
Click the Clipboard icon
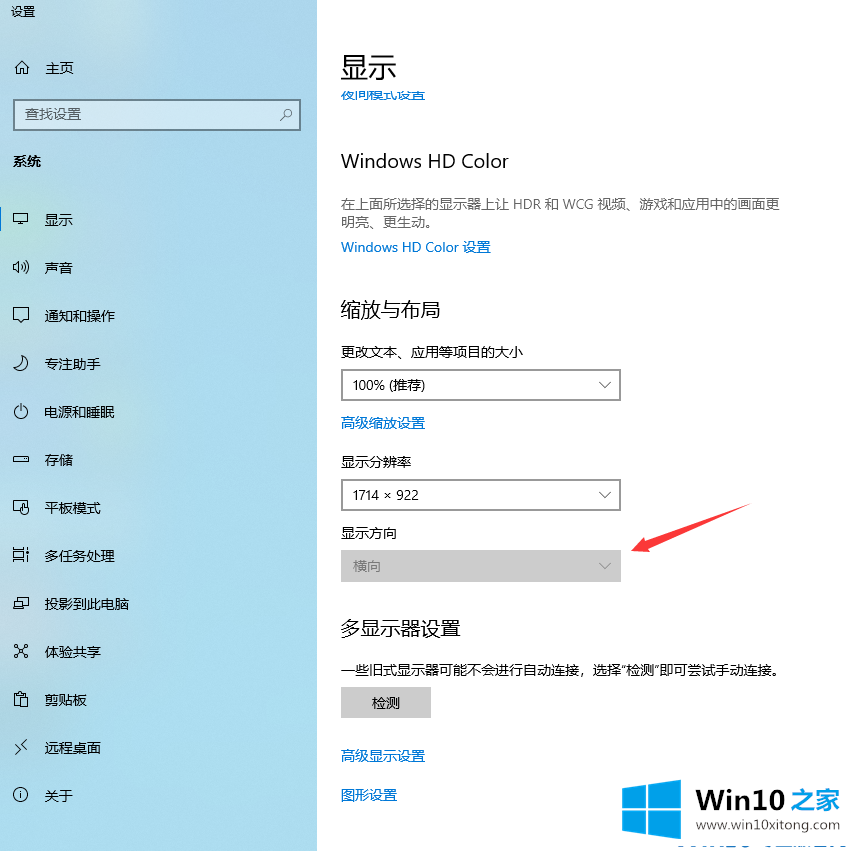pyautogui.click(x=21, y=699)
